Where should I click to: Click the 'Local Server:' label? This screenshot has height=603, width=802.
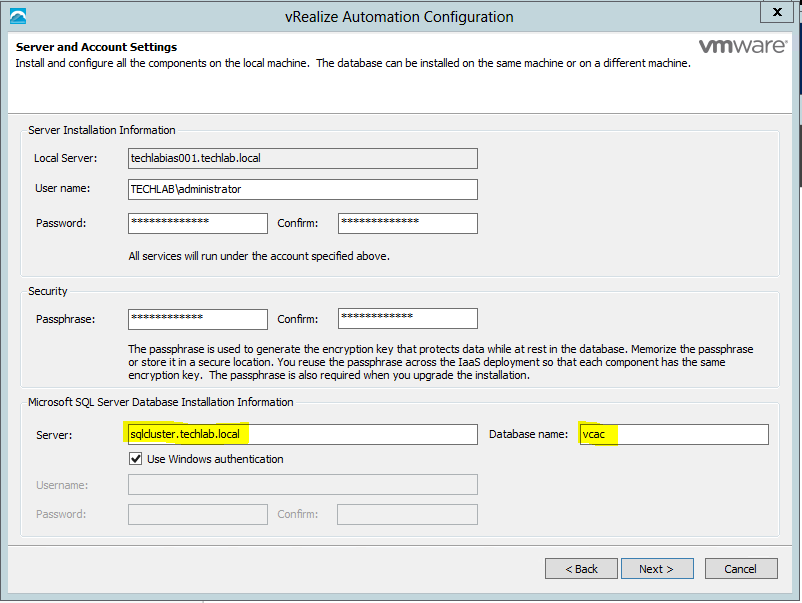(65, 159)
